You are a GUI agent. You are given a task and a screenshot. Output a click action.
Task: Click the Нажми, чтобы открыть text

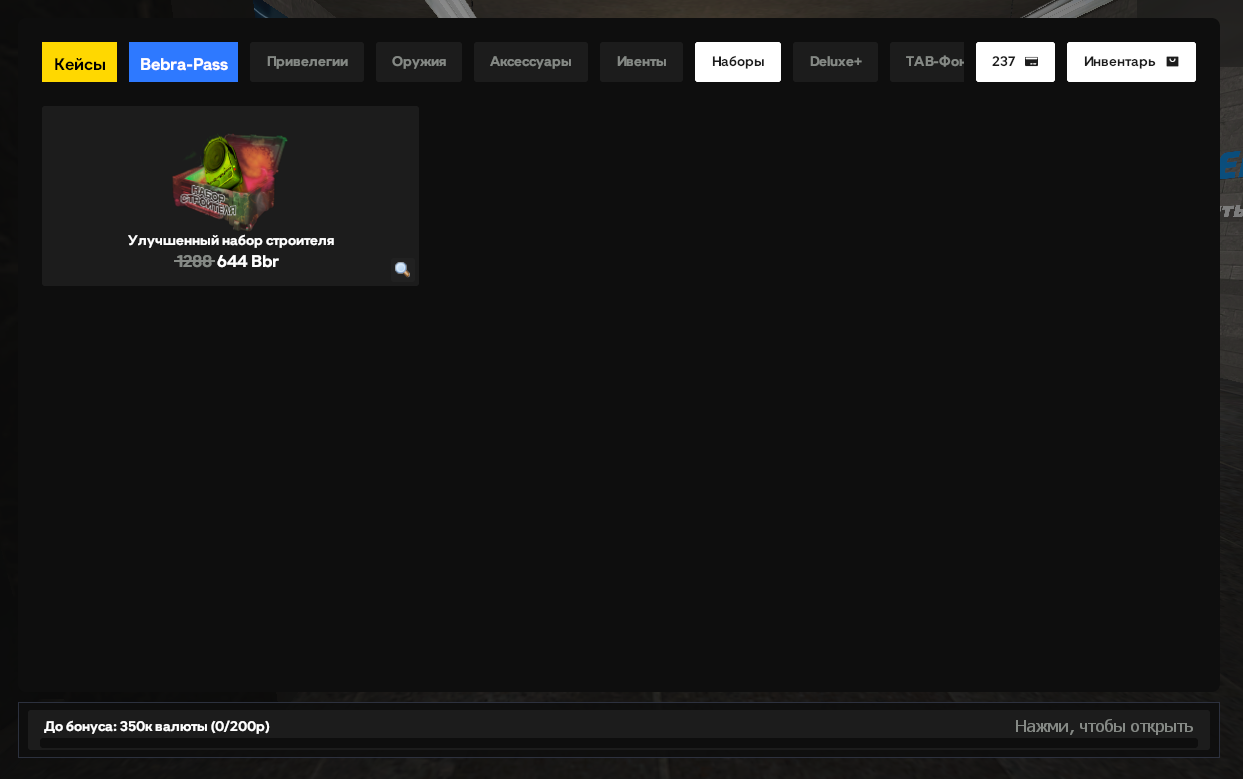click(1103, 726)
